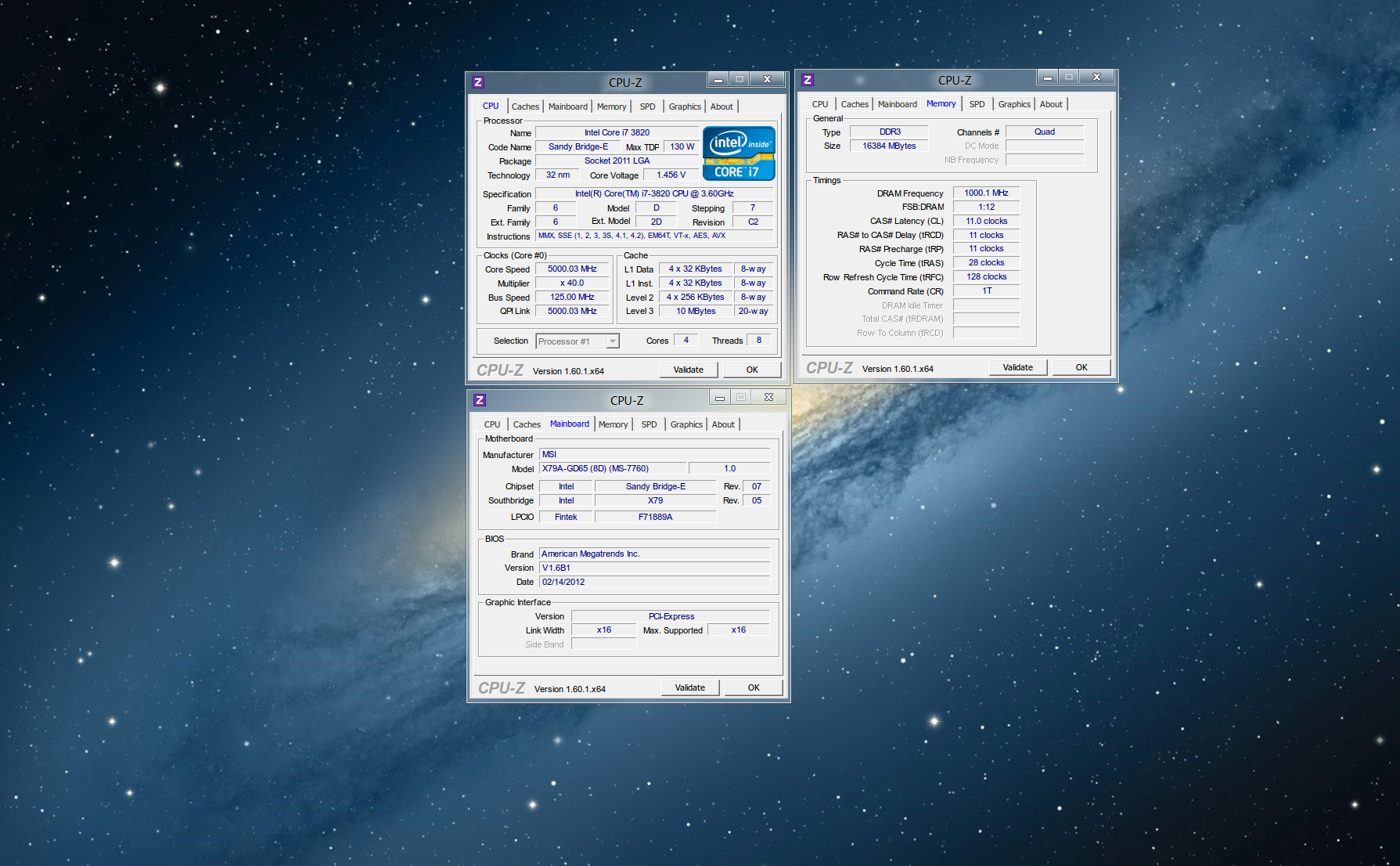This screenshot has height=866, width=1400.
Task: Click the Core Speed value '5000.03 MHz'
Action: click(x=572, y=269)
